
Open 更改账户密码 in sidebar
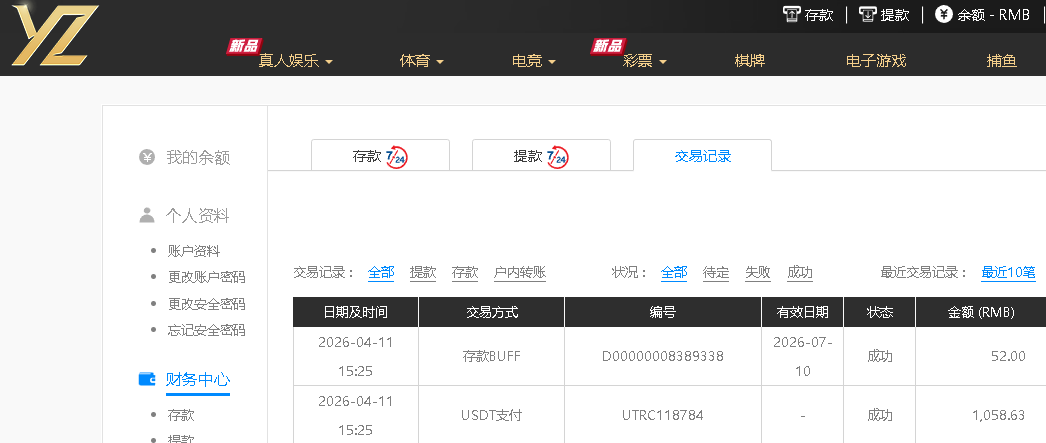pos(206,277)
